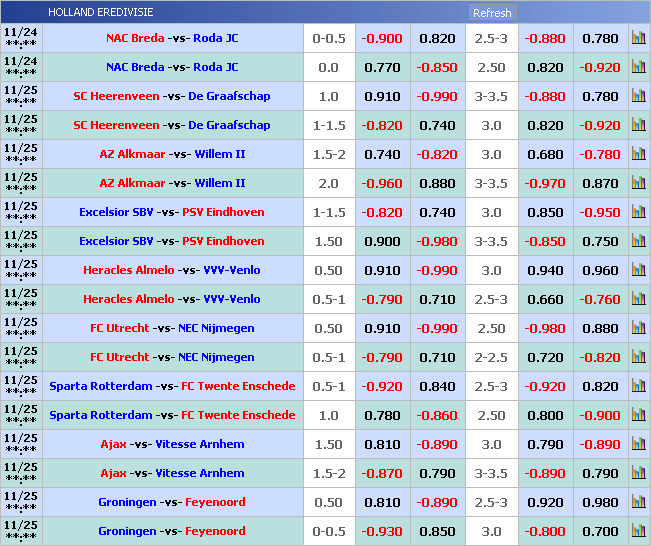651x546 pixels.
Task: Select odds -0.790 in Heracles Almelo 0.5-1 row
Action: 382,300
